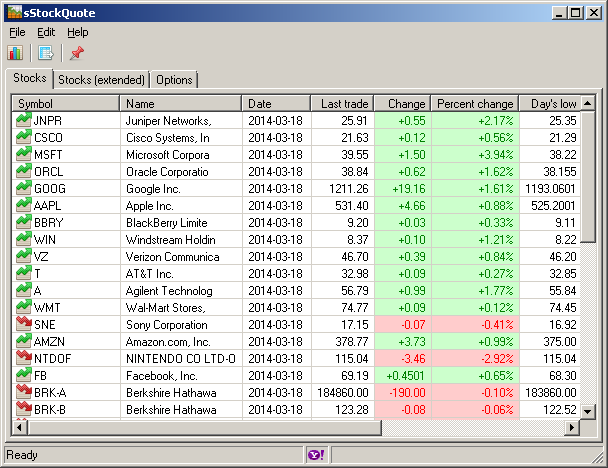This screenshot has height=468, width=608.
Task: Switch to the Stocks (extended) tab
Action: tap(101, 80)
